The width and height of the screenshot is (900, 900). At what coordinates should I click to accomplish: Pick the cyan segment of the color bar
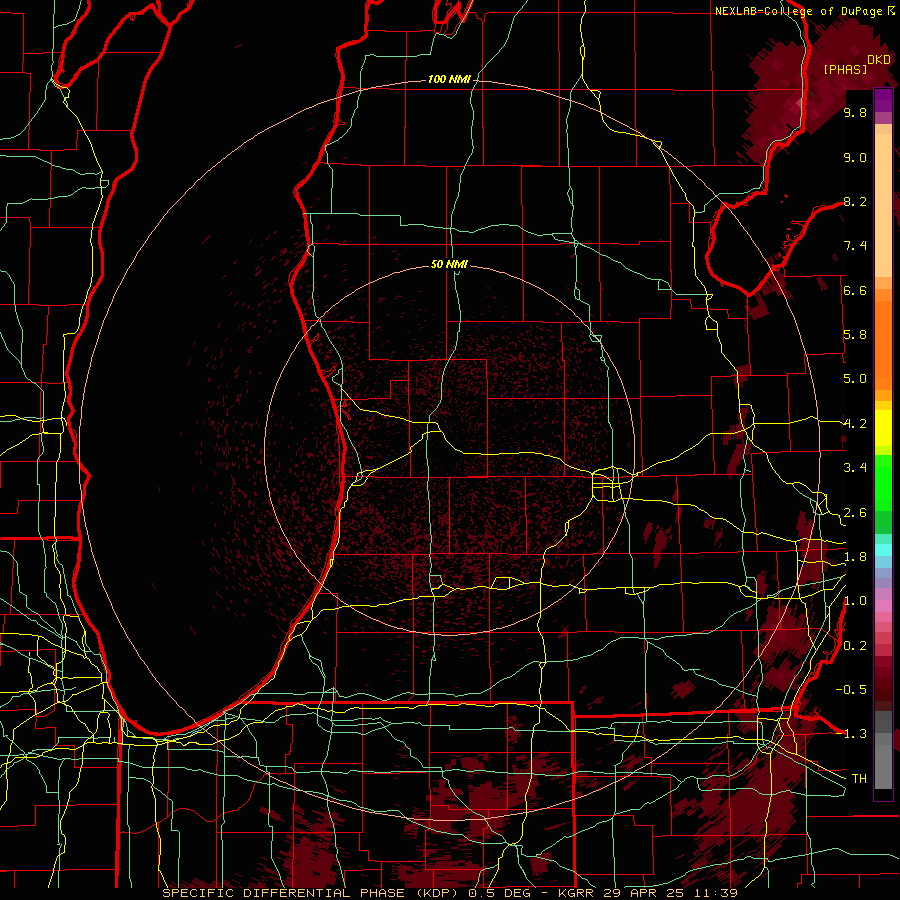point(883,550)
